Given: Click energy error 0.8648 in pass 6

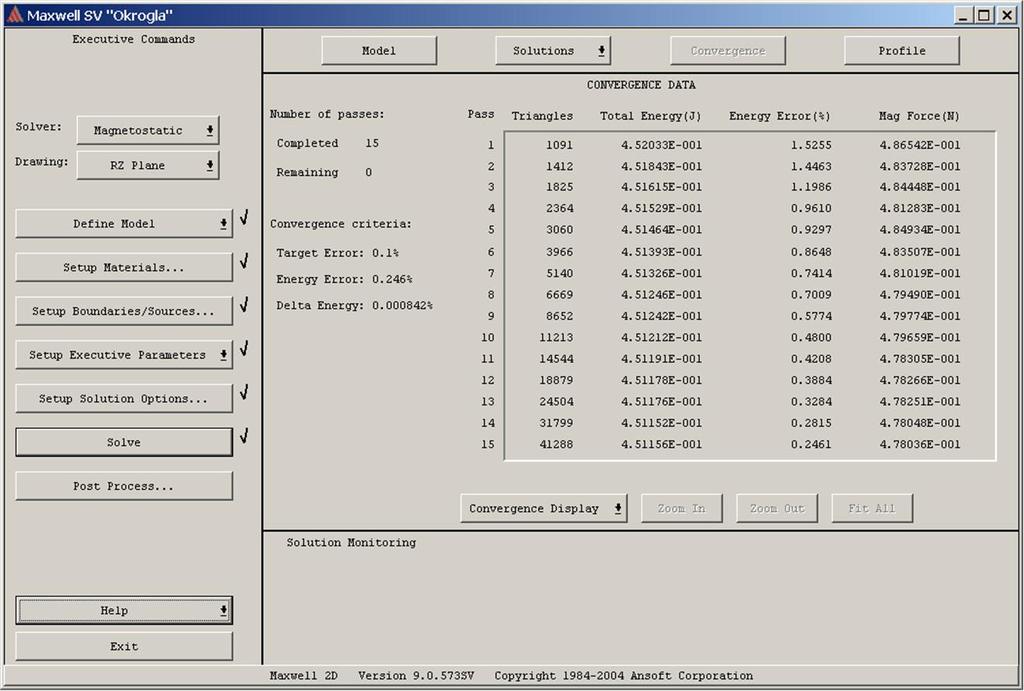Looking at the screenshot, I should (x=811, y=251).
